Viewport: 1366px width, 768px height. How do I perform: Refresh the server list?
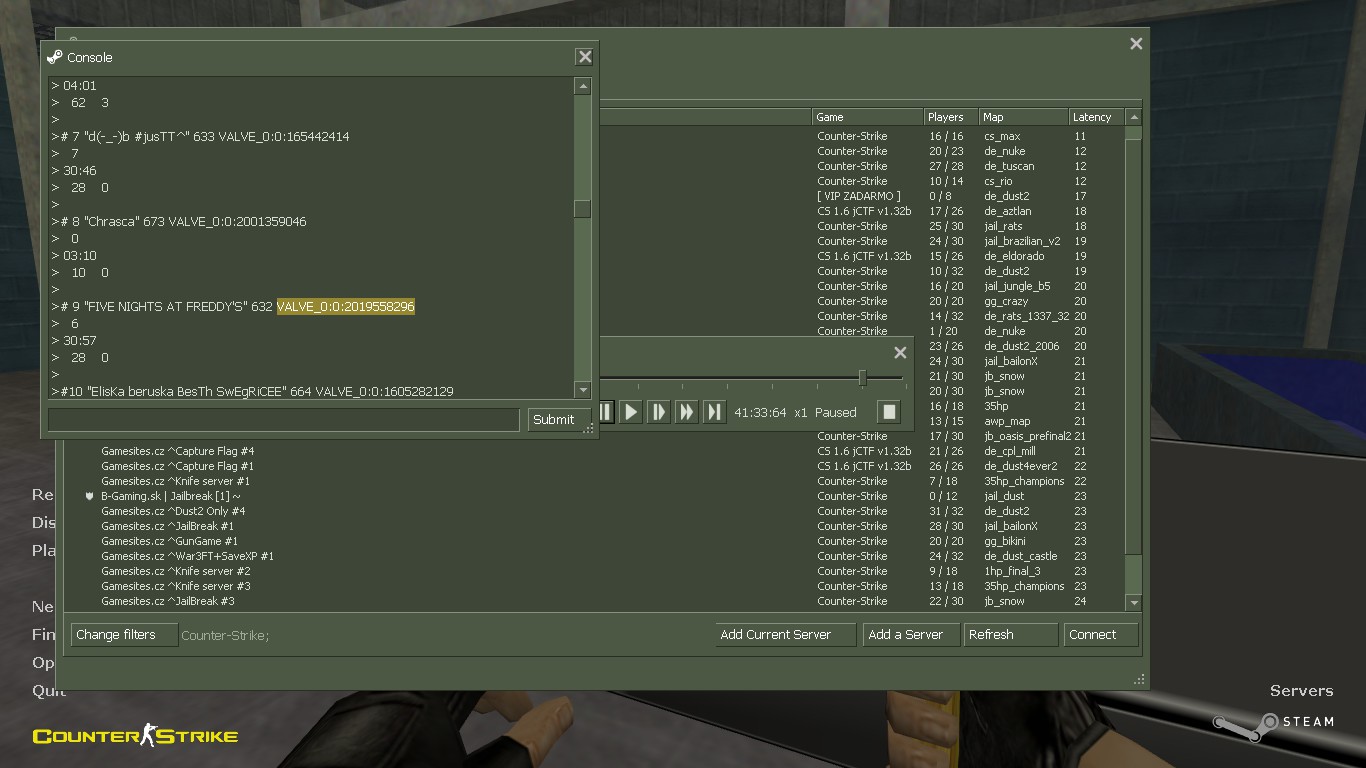pyautogui.click(x=1010, y=635)
